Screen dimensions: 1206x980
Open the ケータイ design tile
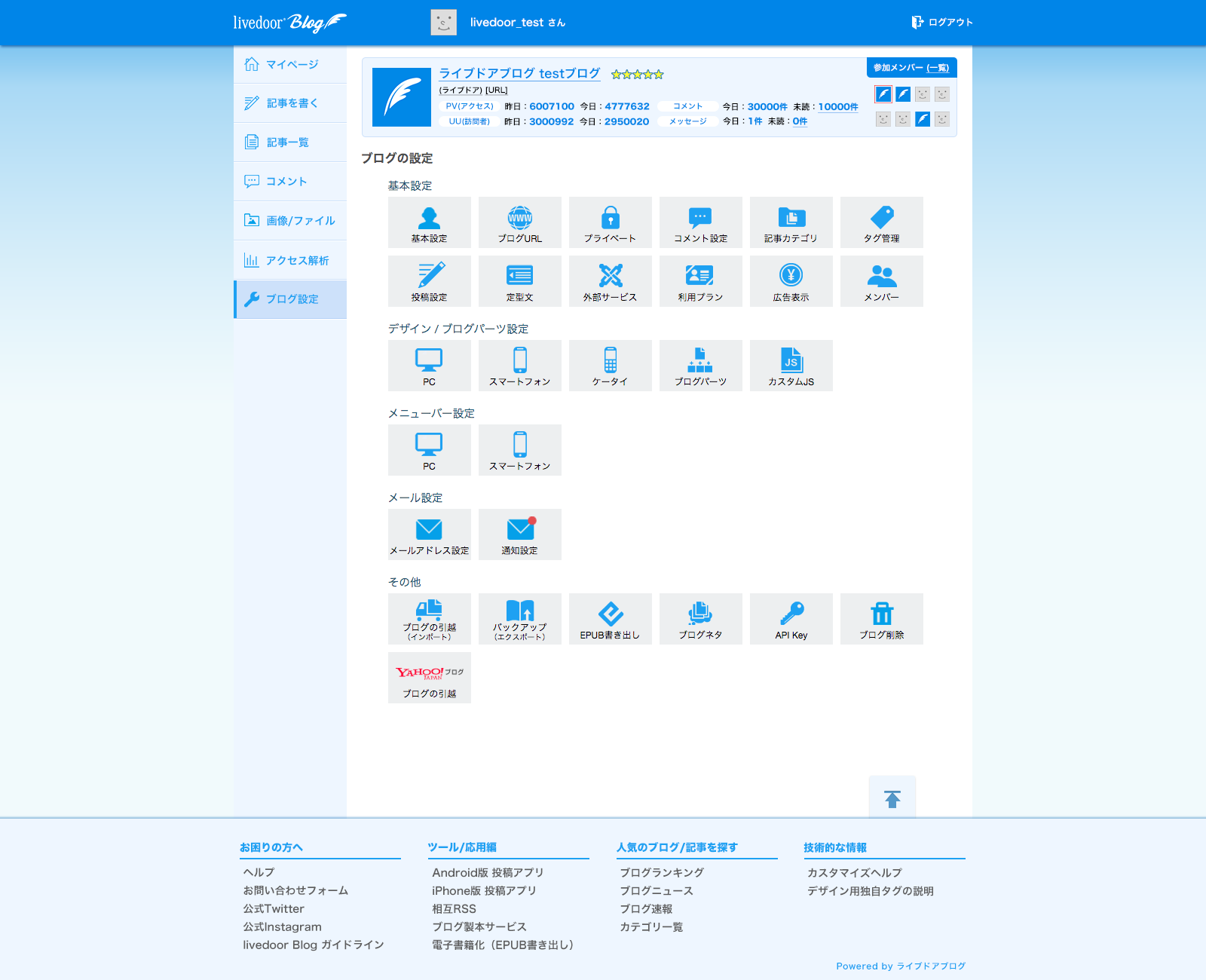(611, 366)
